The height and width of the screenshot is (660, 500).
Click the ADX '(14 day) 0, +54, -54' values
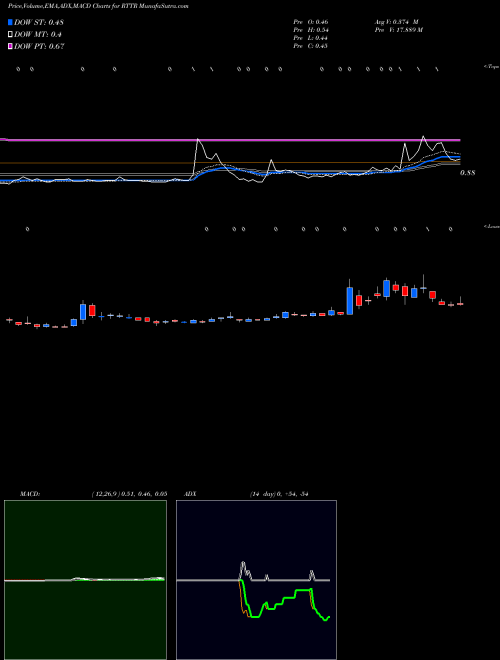[x=279, y=494]
